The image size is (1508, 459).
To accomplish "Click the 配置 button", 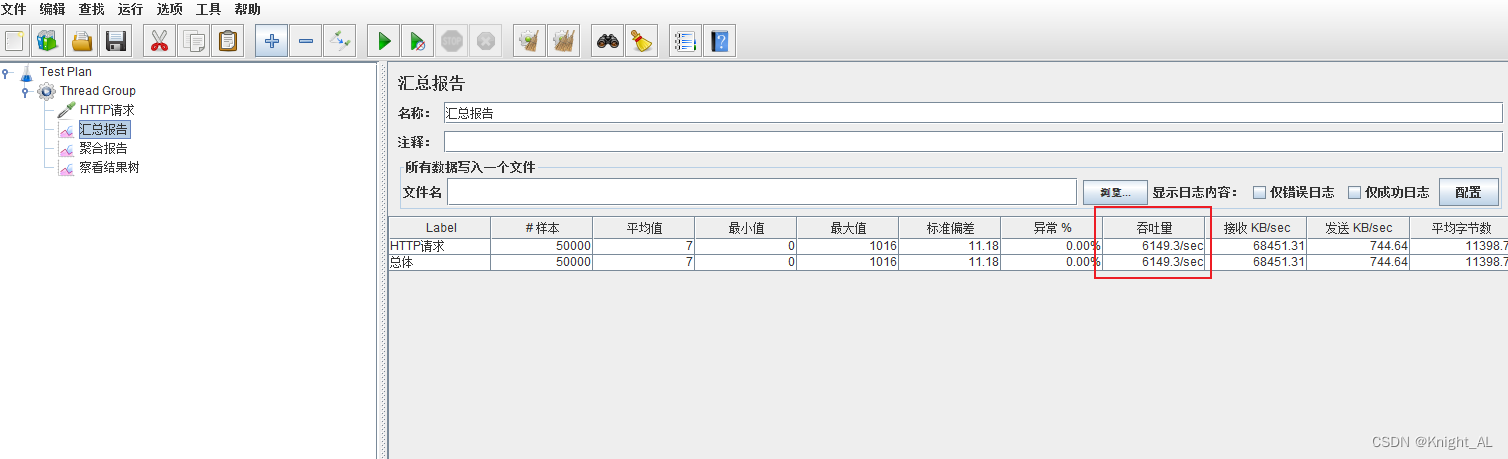I will point(1469,192).
